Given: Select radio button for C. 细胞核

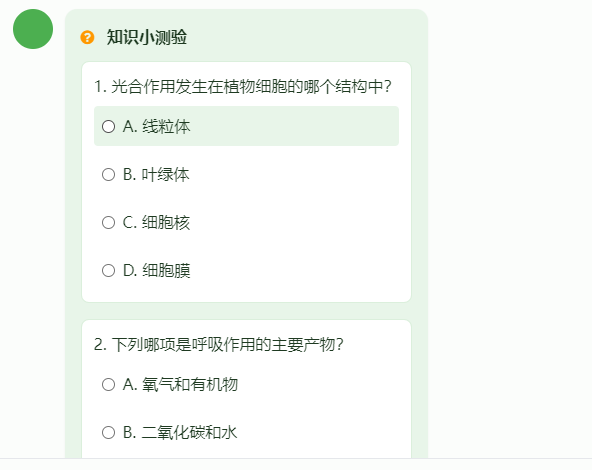Looking at the screenshot, I should pyautogui.click(x=108, y=222).
